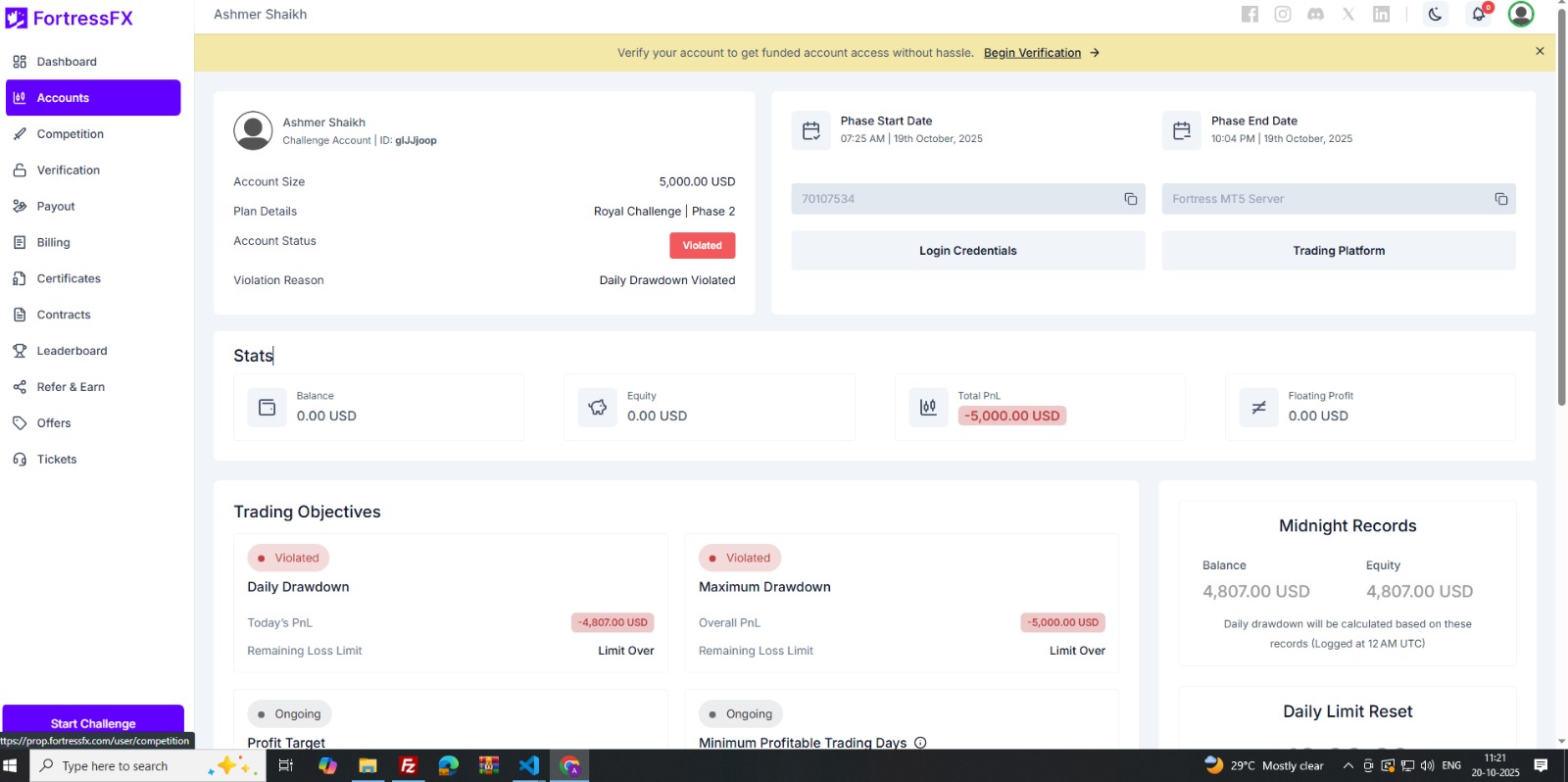
Task: Open Dashboard from the sidebar
Action: [x=67, y=62]
